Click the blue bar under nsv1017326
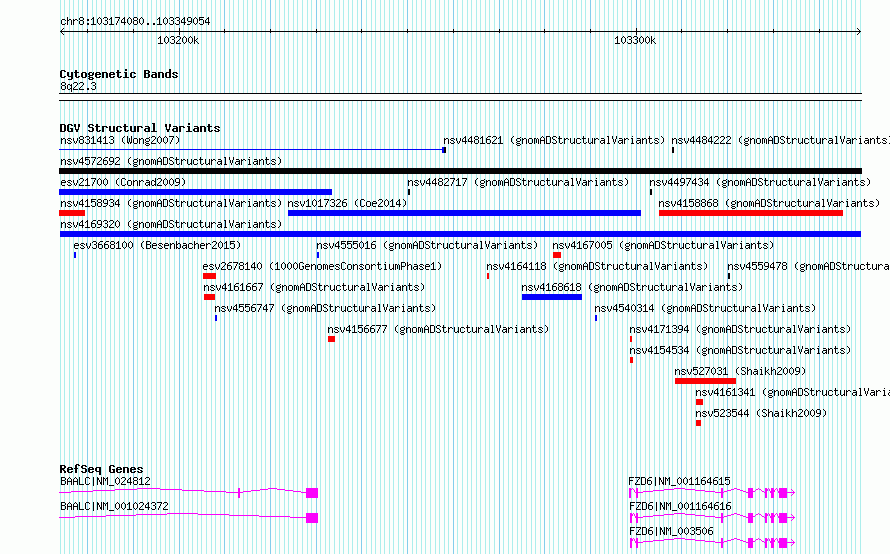 pos(464,213)
